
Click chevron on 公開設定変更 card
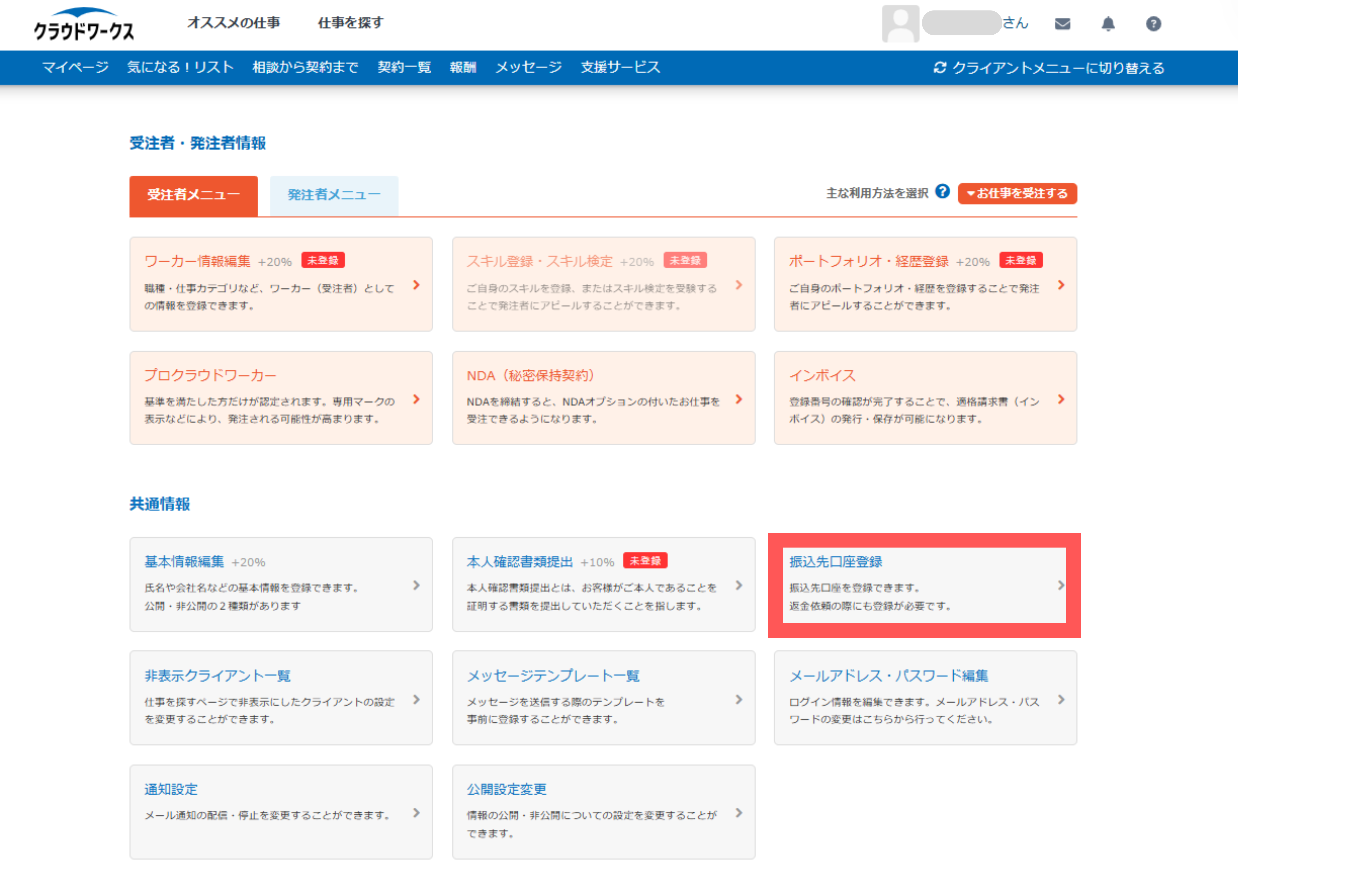pos(738,813)
